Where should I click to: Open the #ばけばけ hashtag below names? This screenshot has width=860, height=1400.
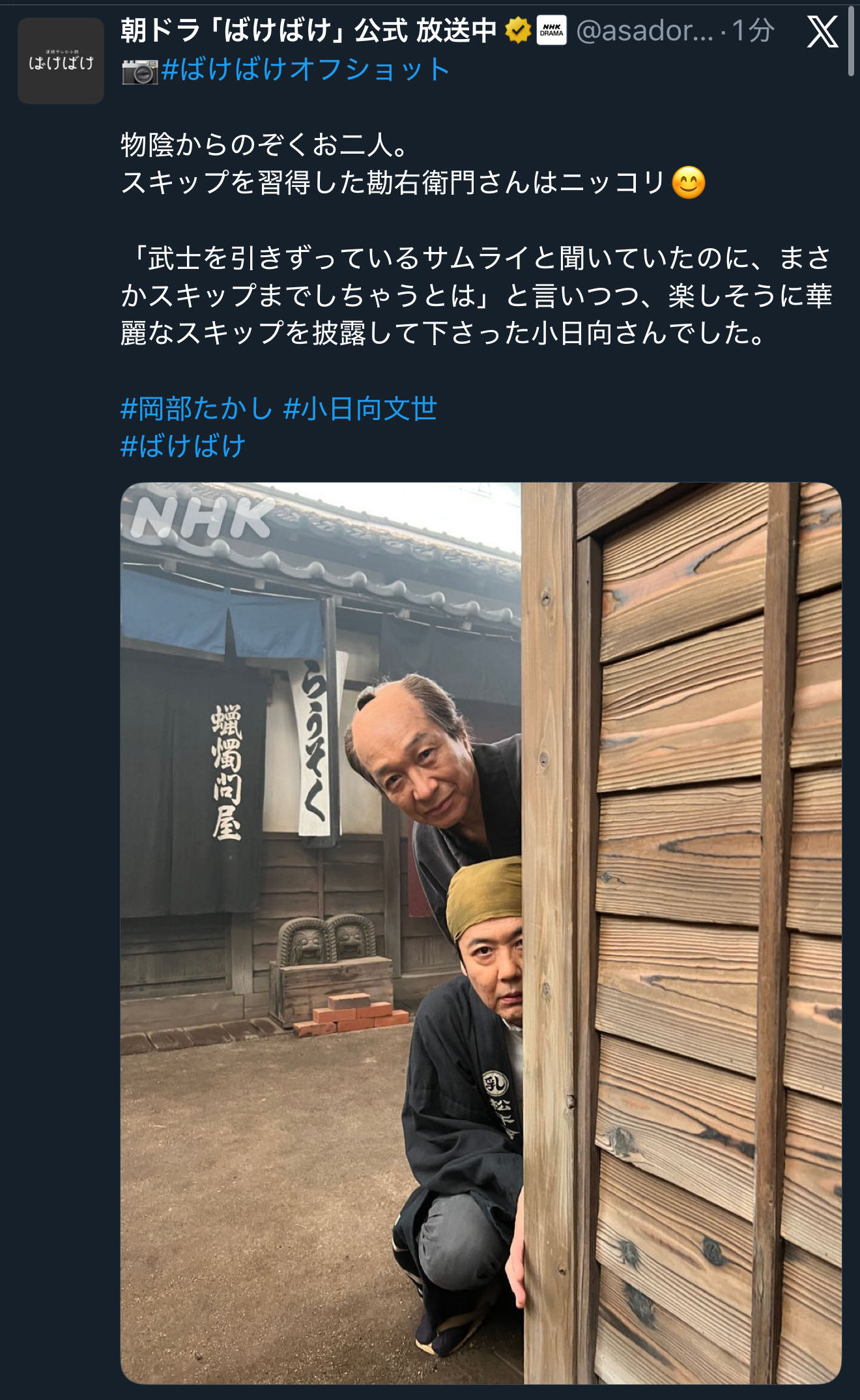183,446
